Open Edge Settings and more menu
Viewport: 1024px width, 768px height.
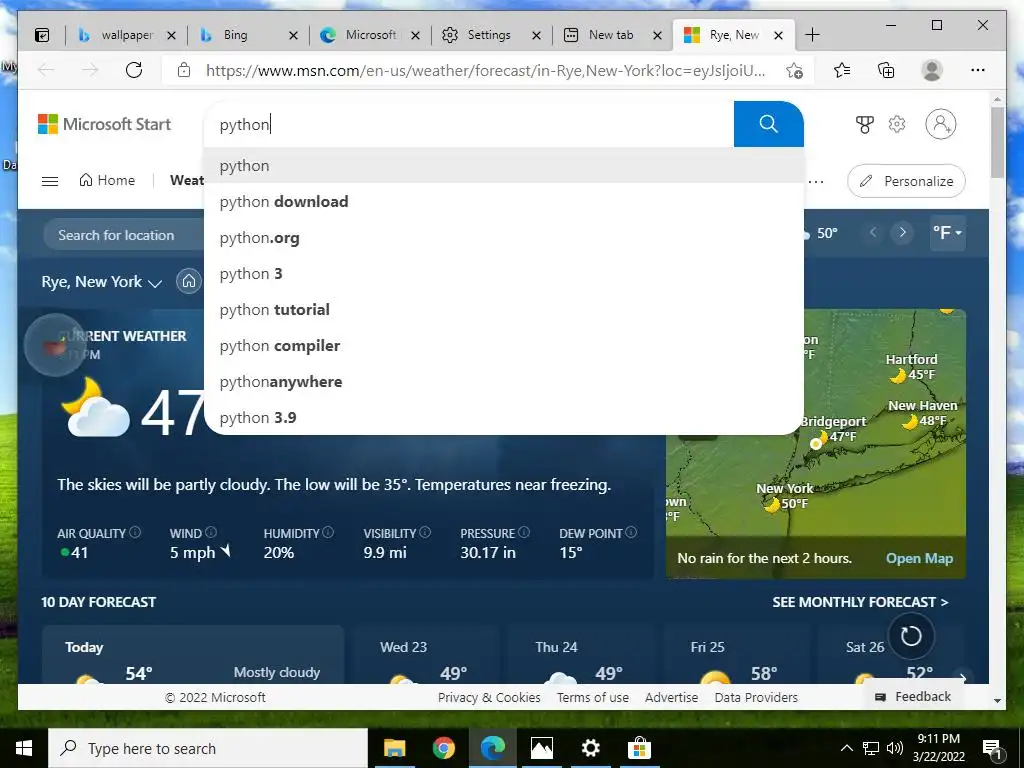click(978, 70)
